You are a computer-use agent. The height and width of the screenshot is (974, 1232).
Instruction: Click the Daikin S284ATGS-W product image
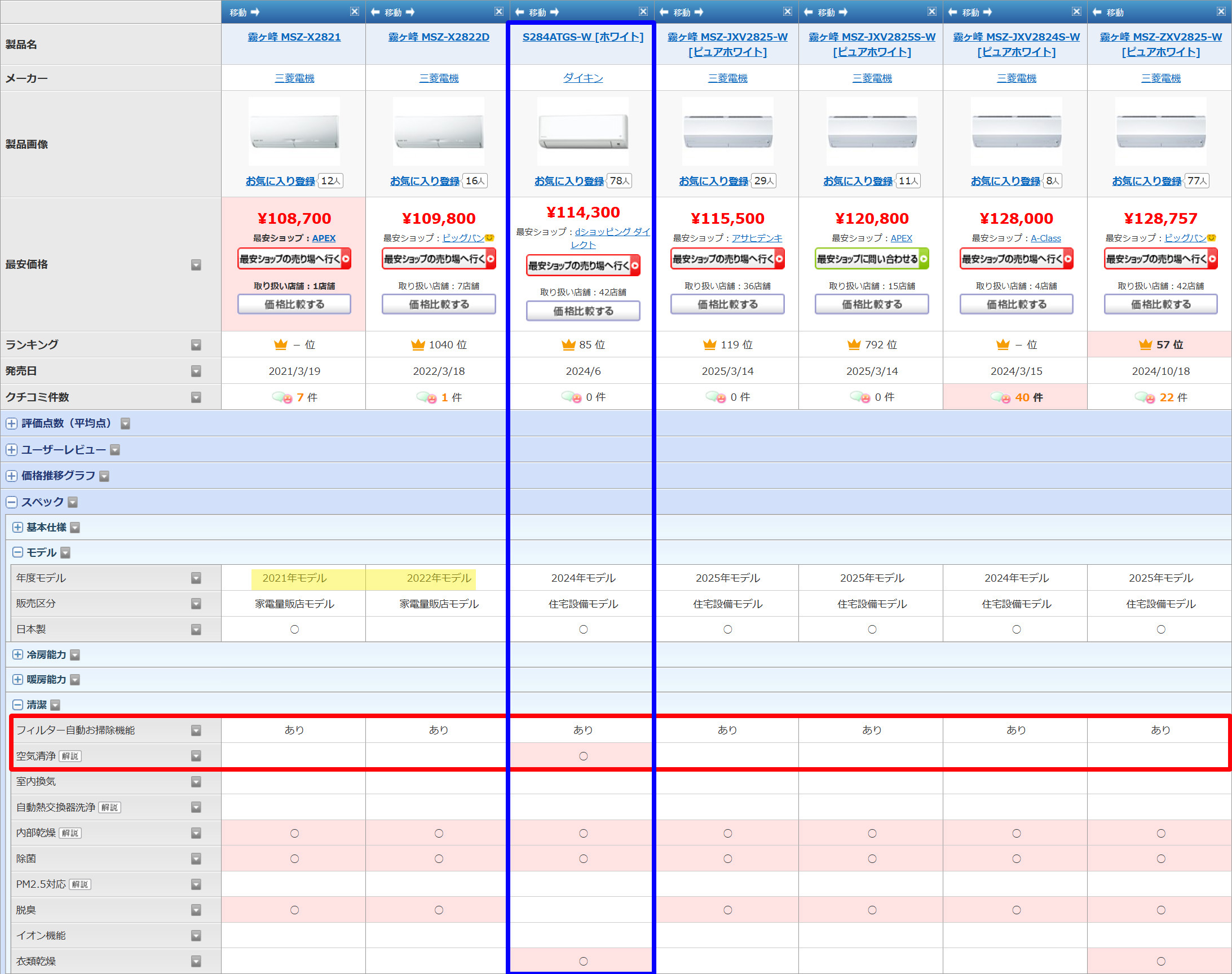tap(582, 132)
